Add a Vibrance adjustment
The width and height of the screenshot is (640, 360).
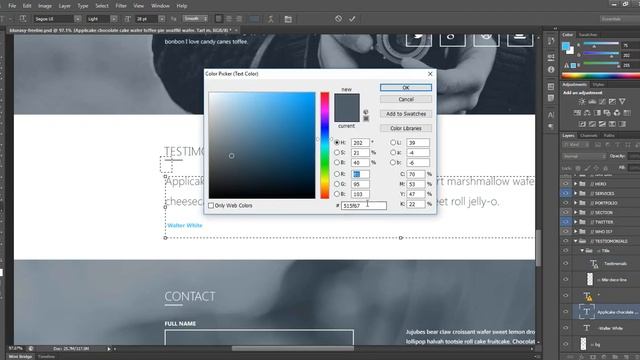(x=622, y=101)
